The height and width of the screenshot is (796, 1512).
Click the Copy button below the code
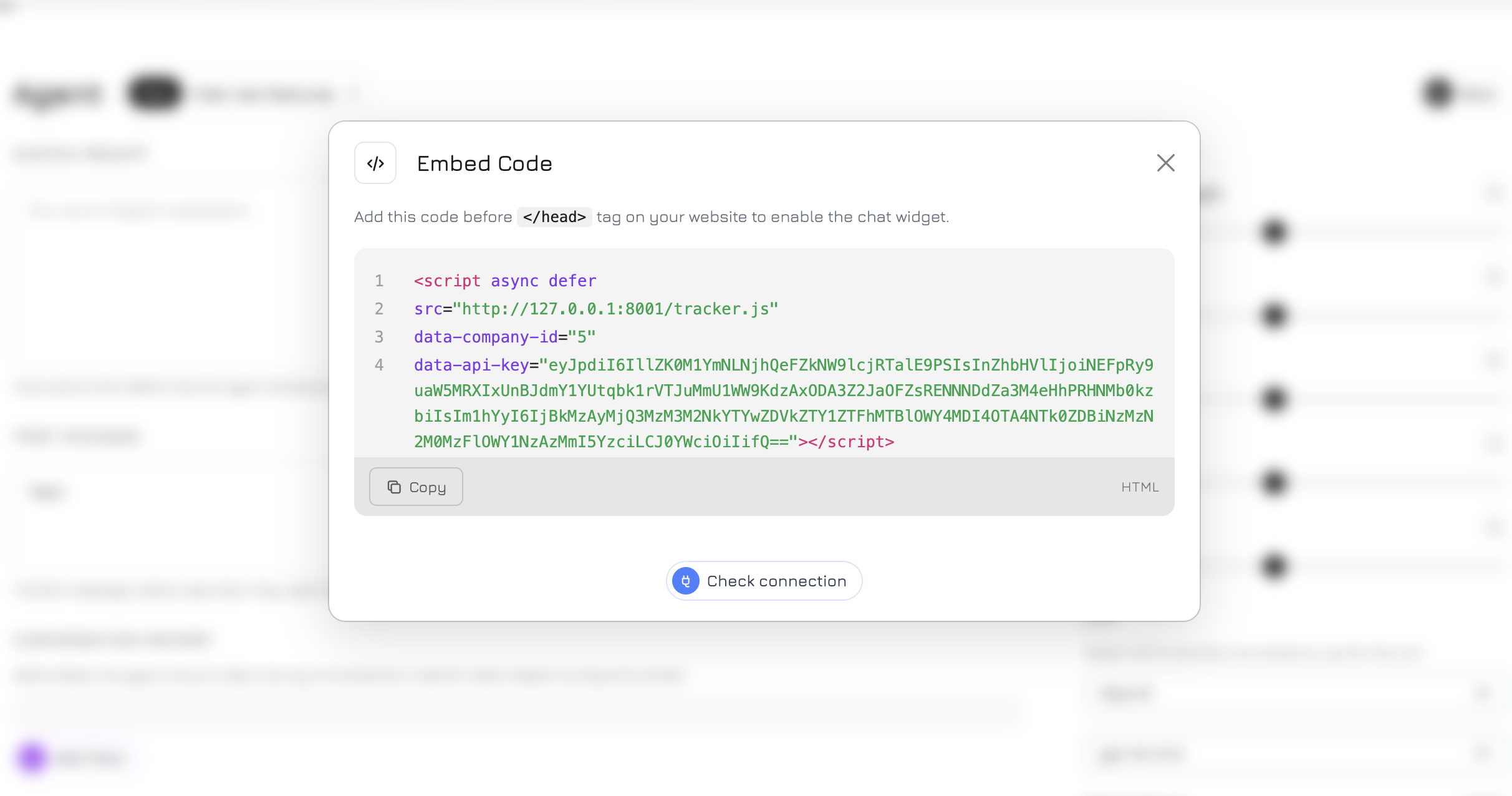tap(415, 487)
